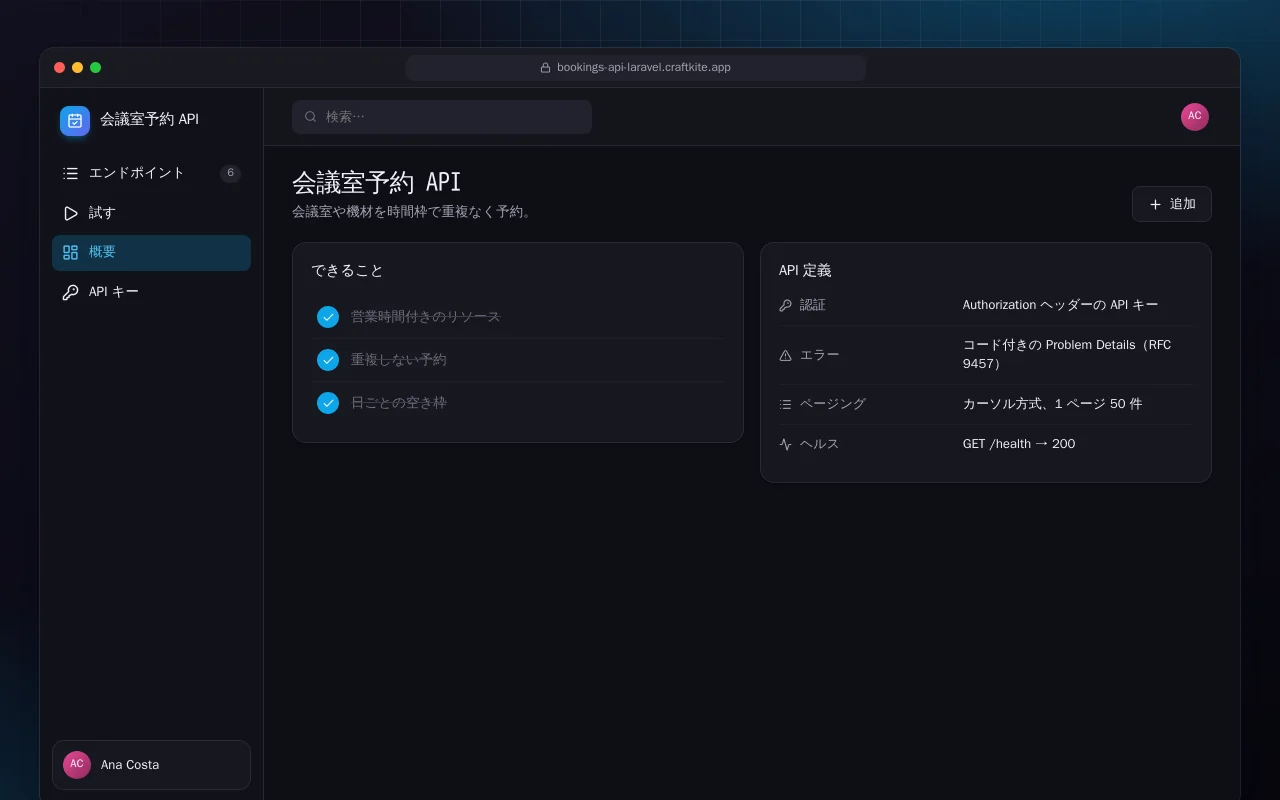Open the API キー sidebar item

point(151,293)
